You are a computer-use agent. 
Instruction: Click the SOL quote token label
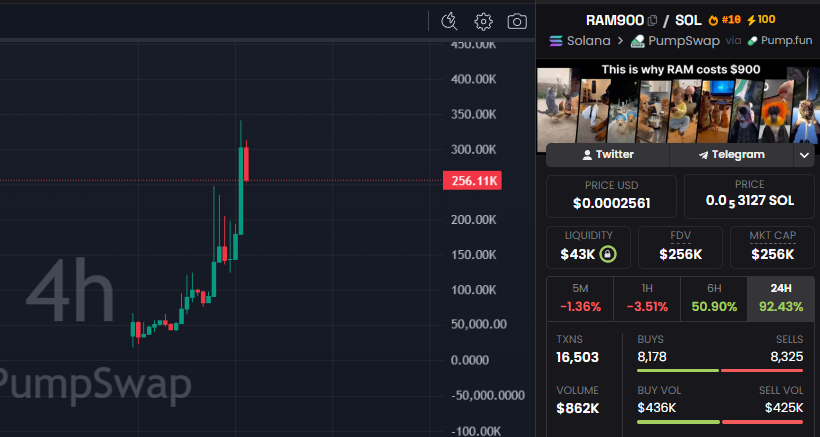[x=688, y=20]
